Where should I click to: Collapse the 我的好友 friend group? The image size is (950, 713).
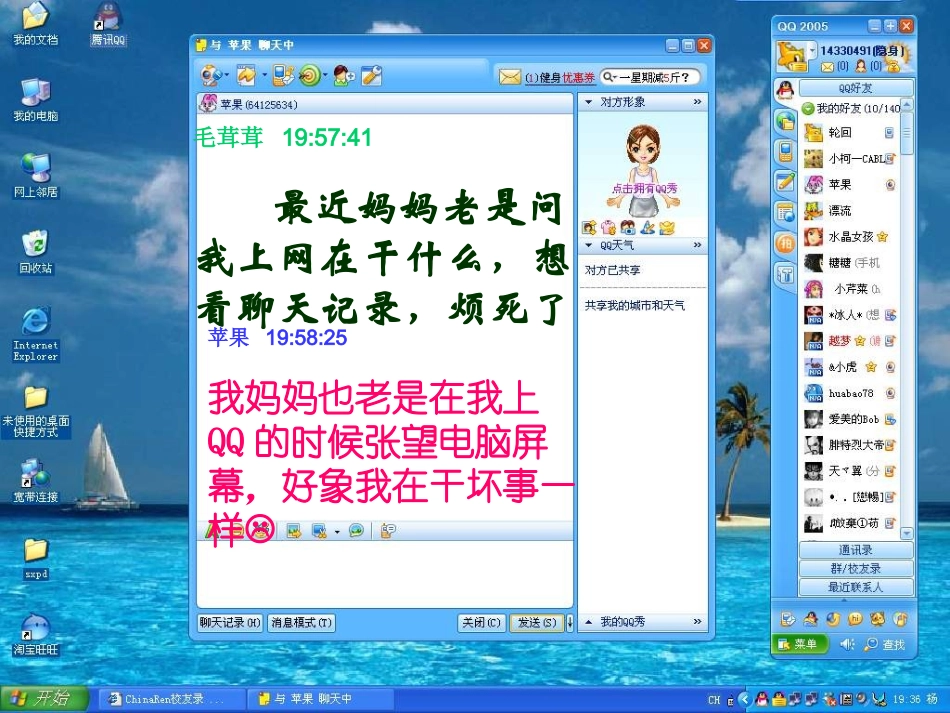tap(808, 108)
